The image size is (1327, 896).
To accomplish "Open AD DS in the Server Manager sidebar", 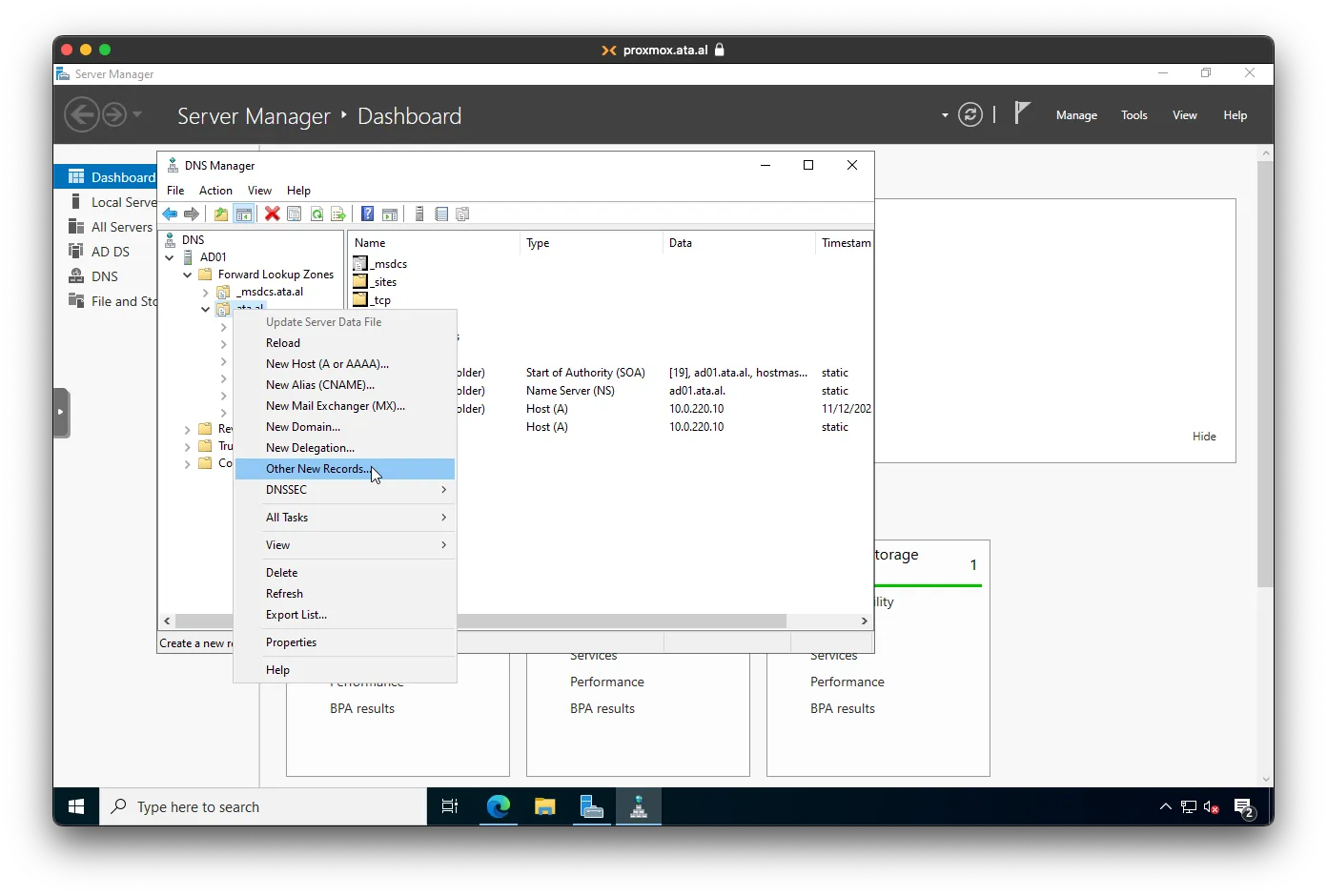I will tap(110, 252).
